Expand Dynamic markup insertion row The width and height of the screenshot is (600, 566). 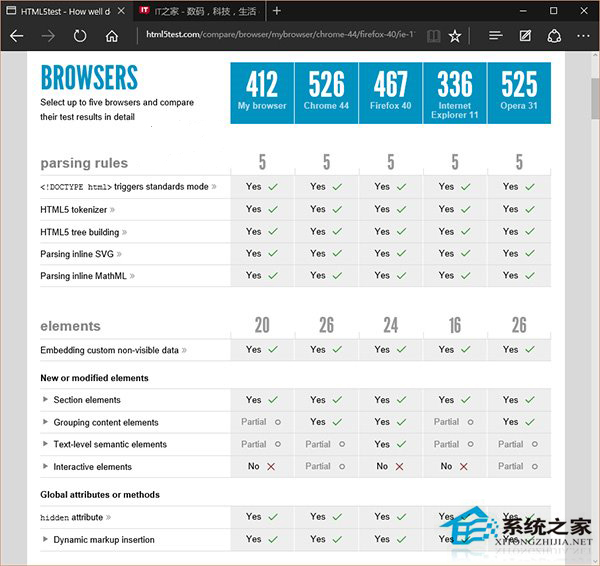tap(46, 539)
